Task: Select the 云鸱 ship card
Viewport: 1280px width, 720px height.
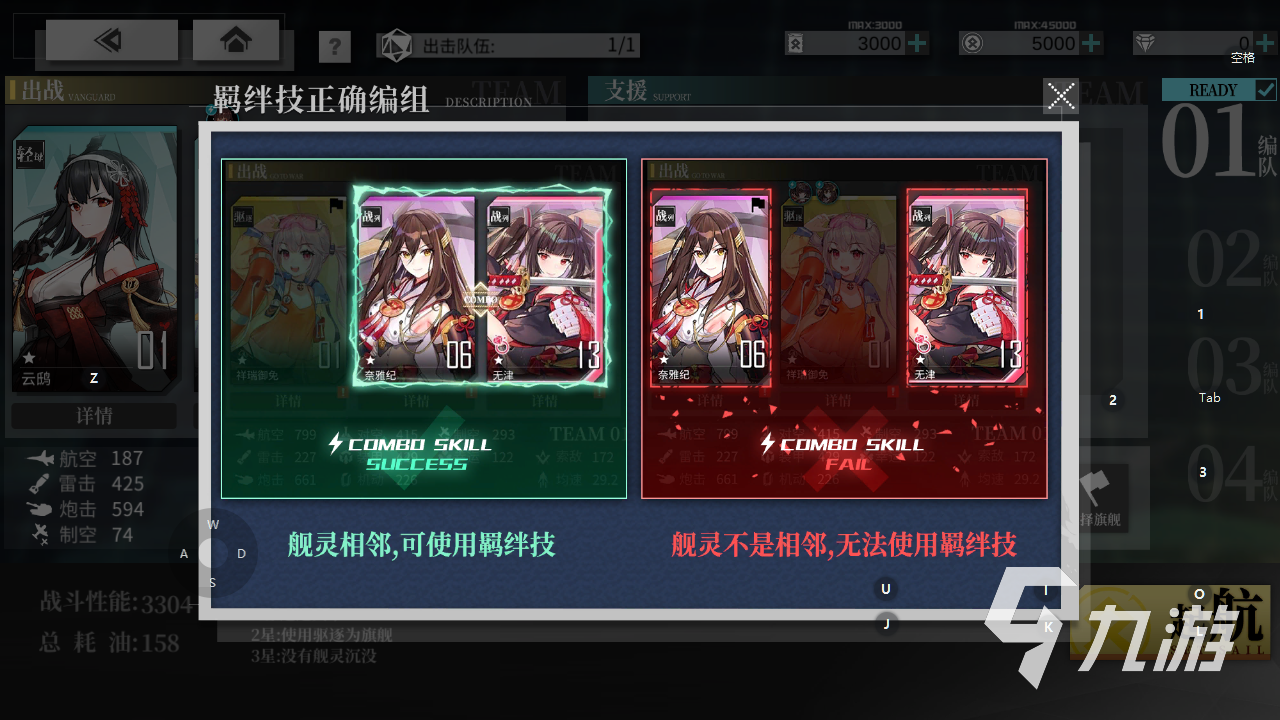Action: (x=95, y=260)
